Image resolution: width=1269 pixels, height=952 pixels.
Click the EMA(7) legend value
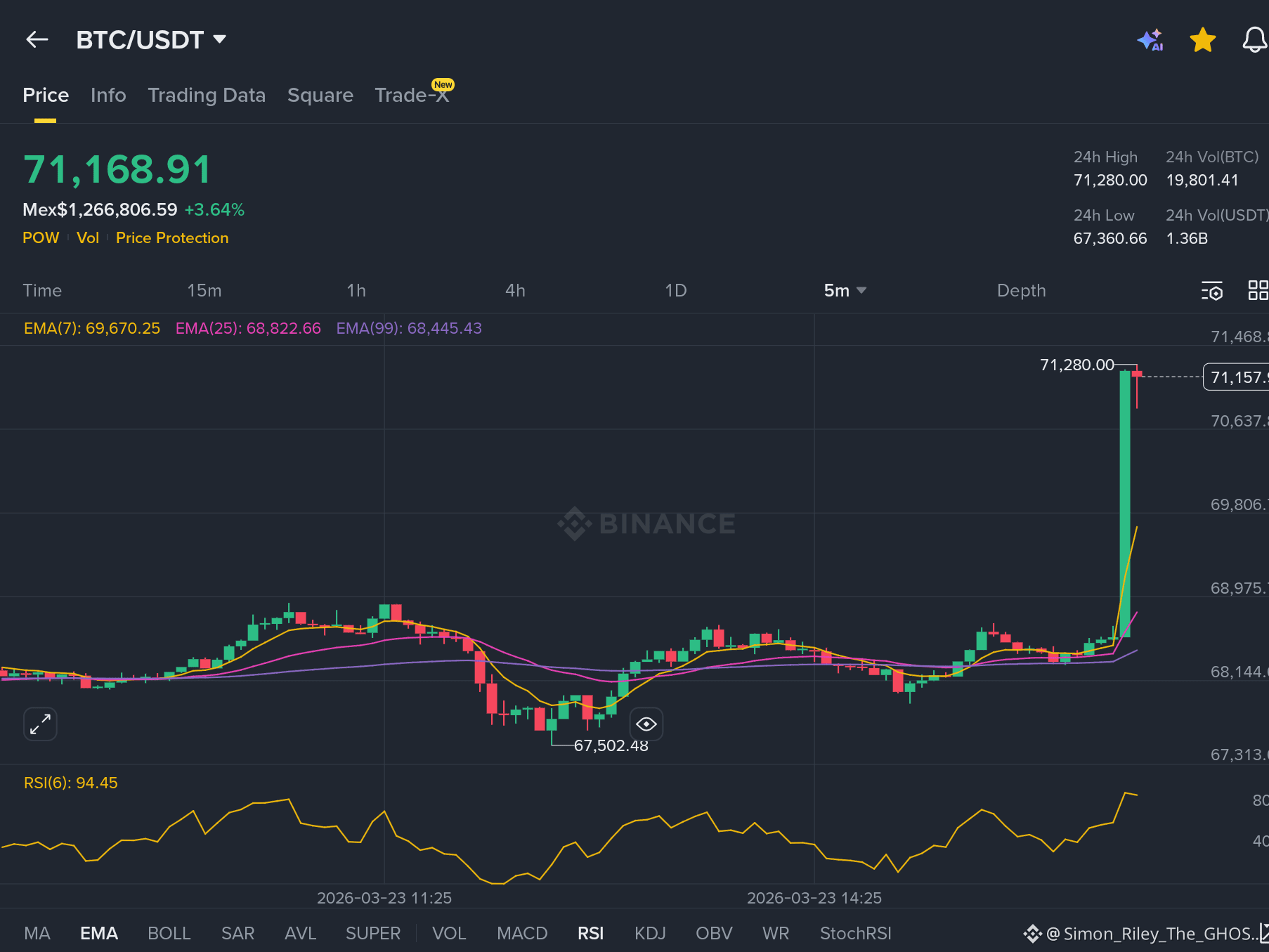click(x=92, y=328)
